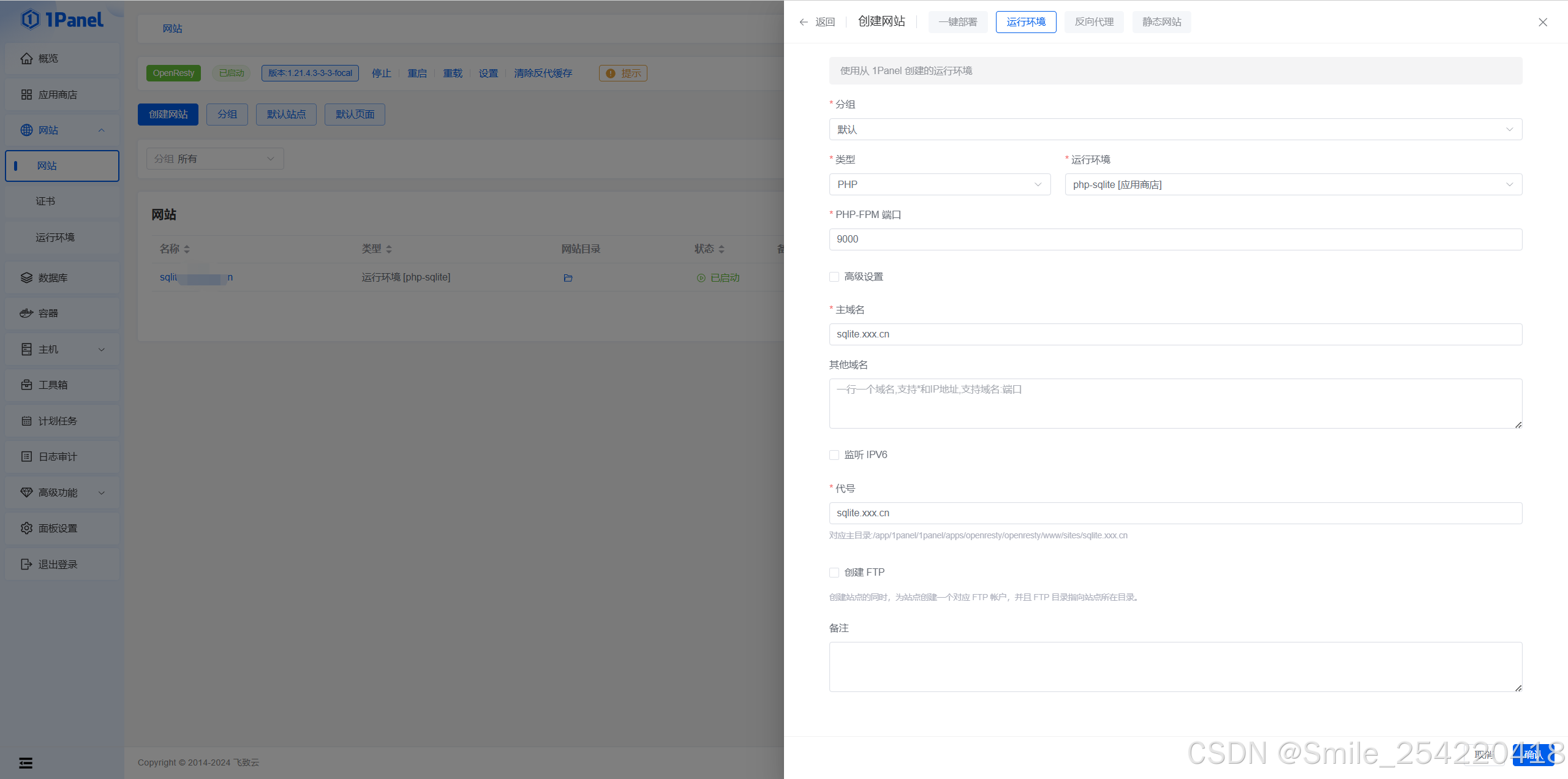Check the 监听 IPV6 option
The image size is (1568, 779).
834,455
